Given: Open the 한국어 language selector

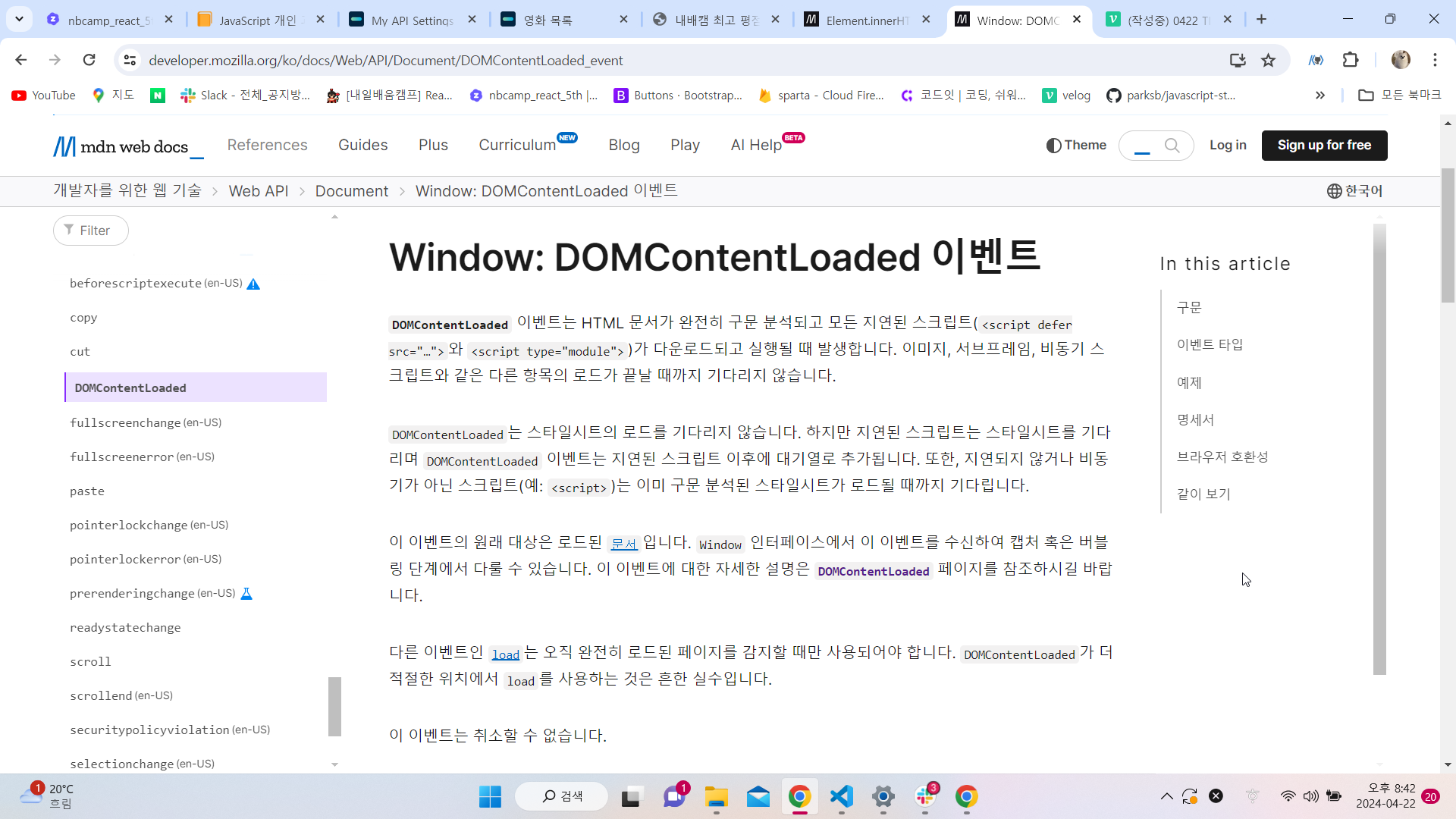Looking at the screenshot, I should (x=1354, y=191).
